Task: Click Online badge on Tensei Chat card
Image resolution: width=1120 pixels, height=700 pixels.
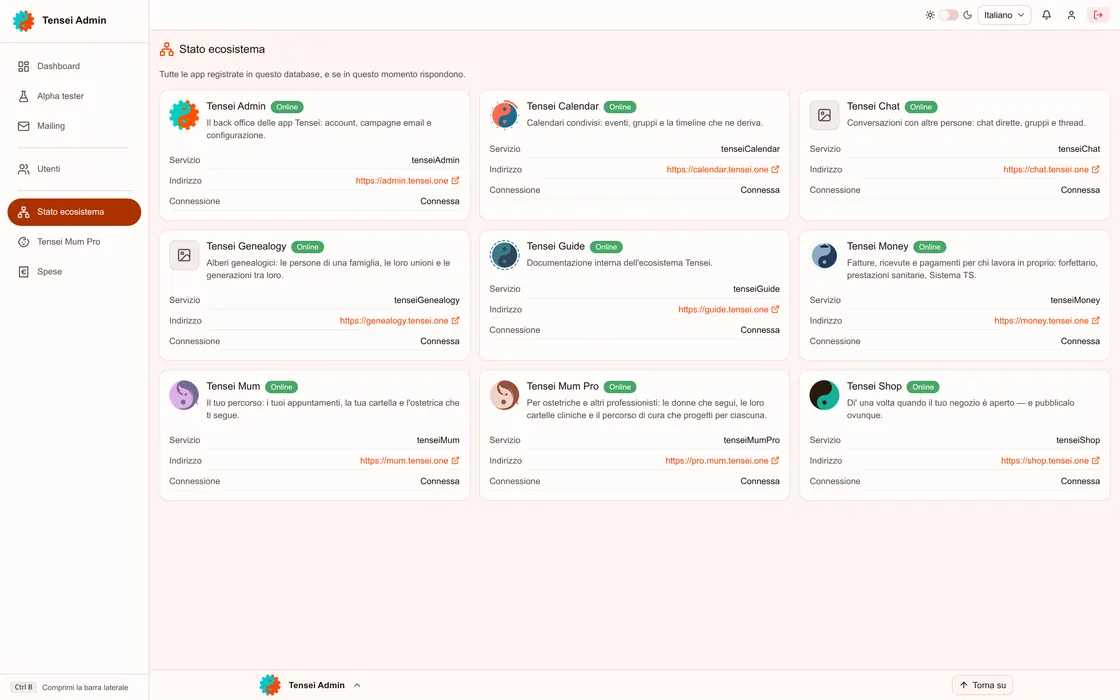Action: 921,107
